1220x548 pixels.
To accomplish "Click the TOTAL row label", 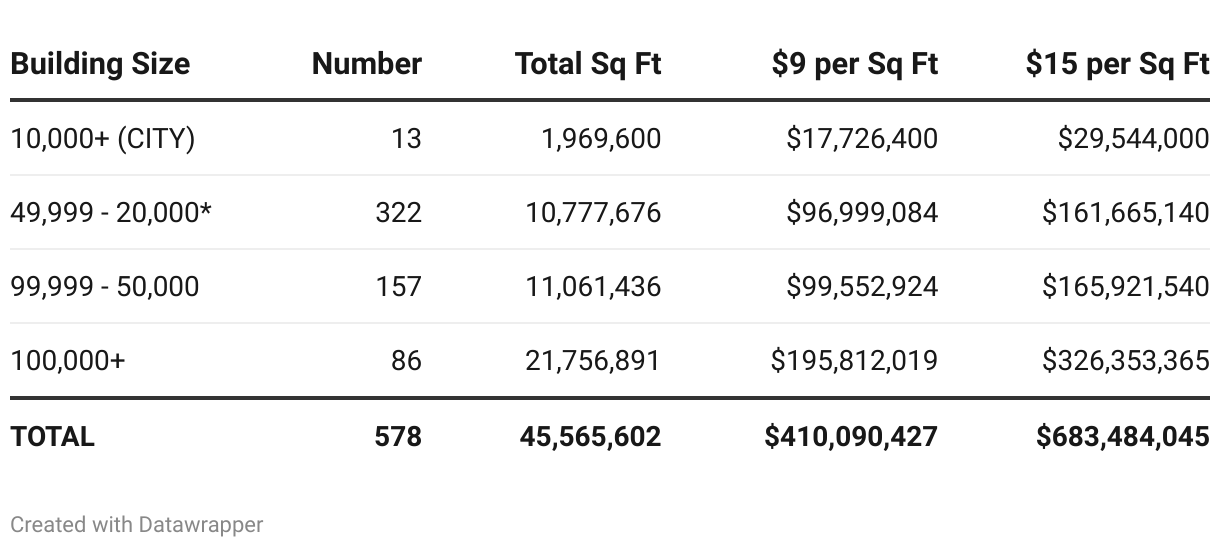I will 52,436.
